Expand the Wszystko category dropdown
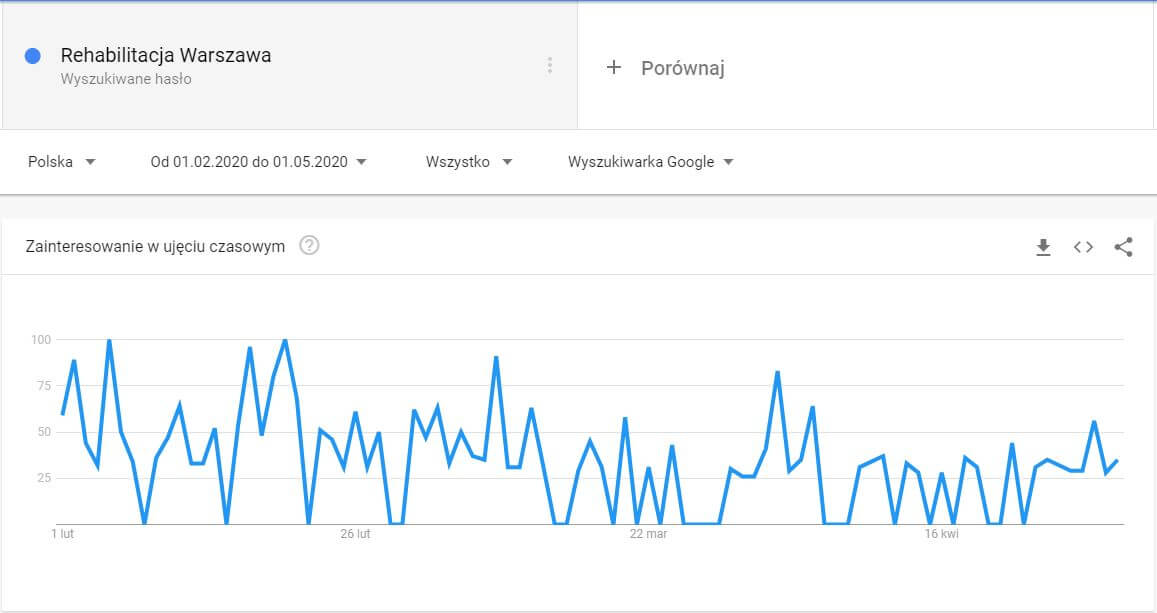This screenshot has width=1157, height=613. 468,162
